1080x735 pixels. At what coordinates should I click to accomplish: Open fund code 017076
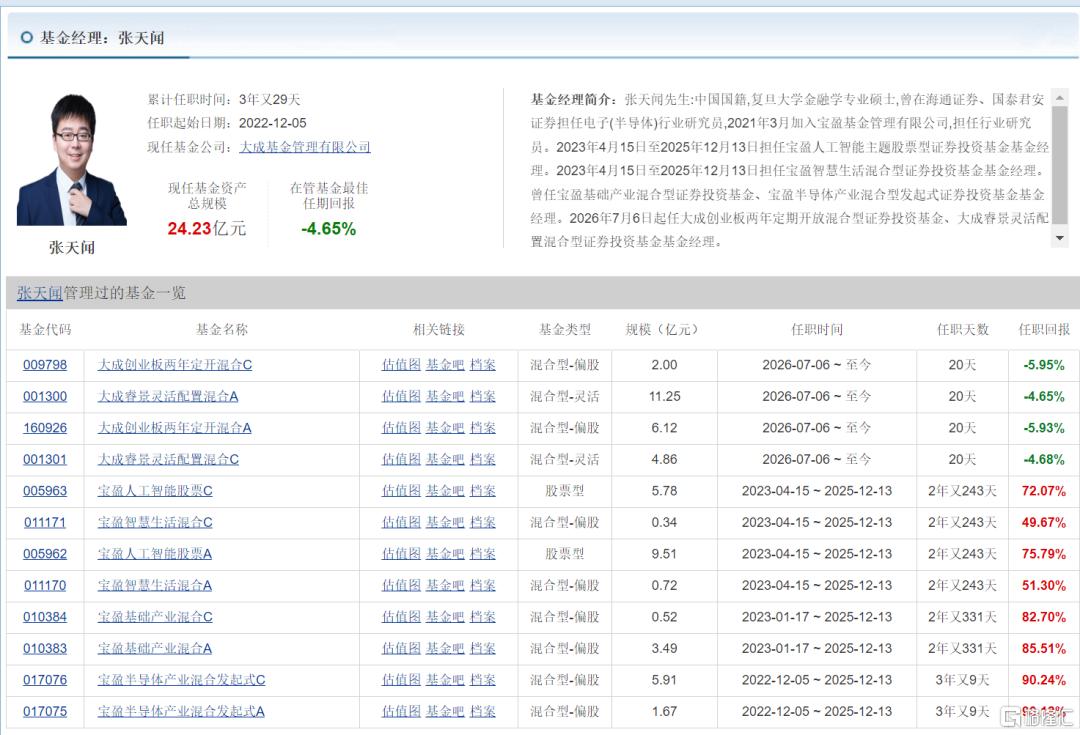(x=45, y=680)
